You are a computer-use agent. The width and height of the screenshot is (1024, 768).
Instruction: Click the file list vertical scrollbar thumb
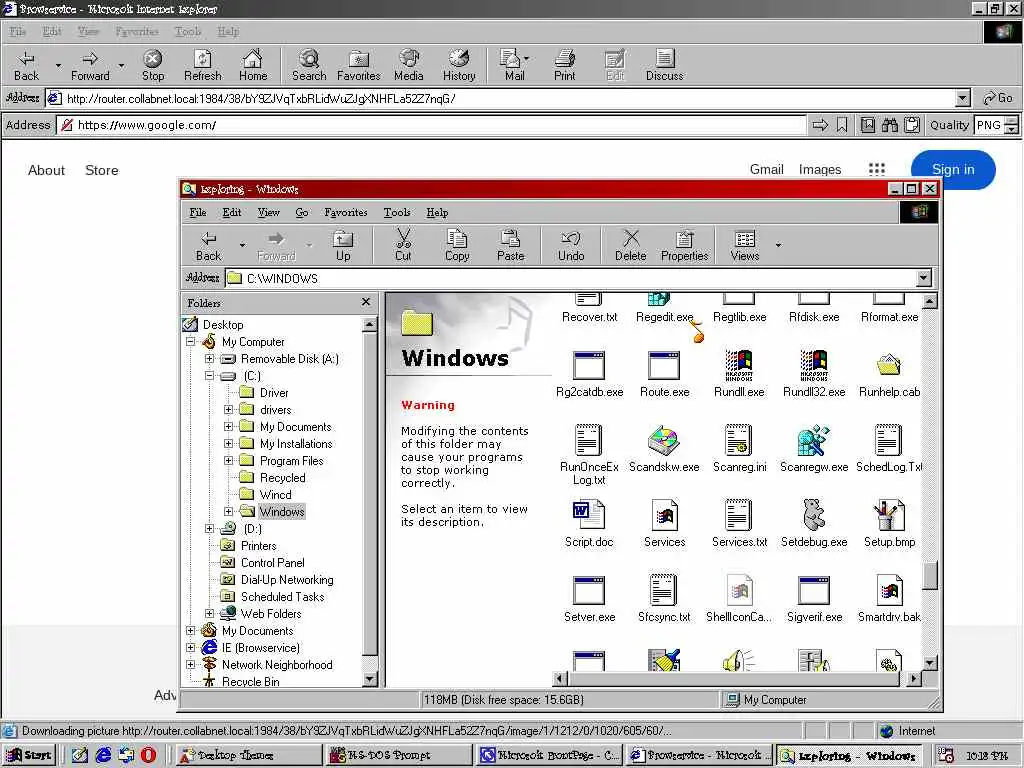930,575
